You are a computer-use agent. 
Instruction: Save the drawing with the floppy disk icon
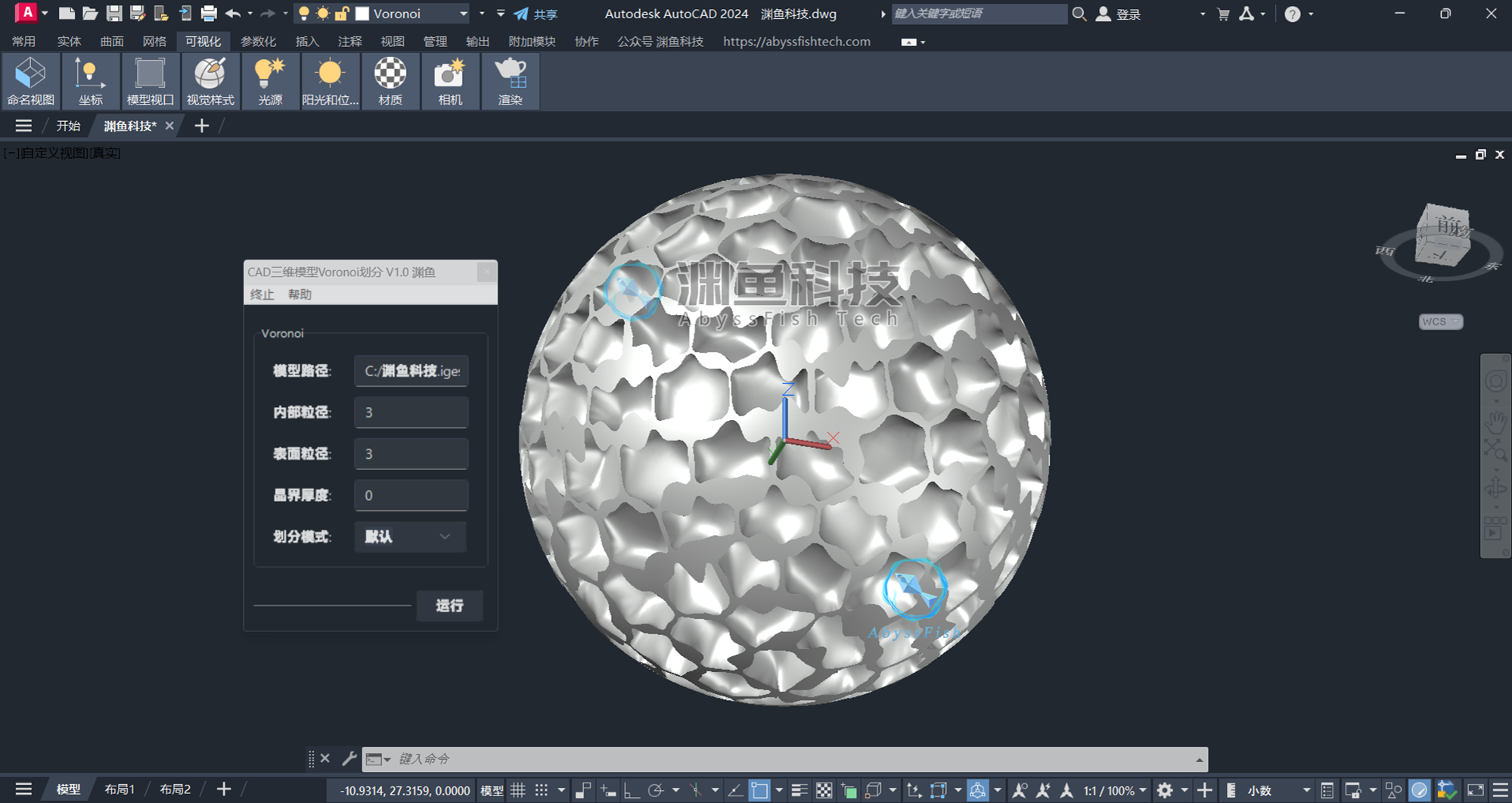[113, 14]
